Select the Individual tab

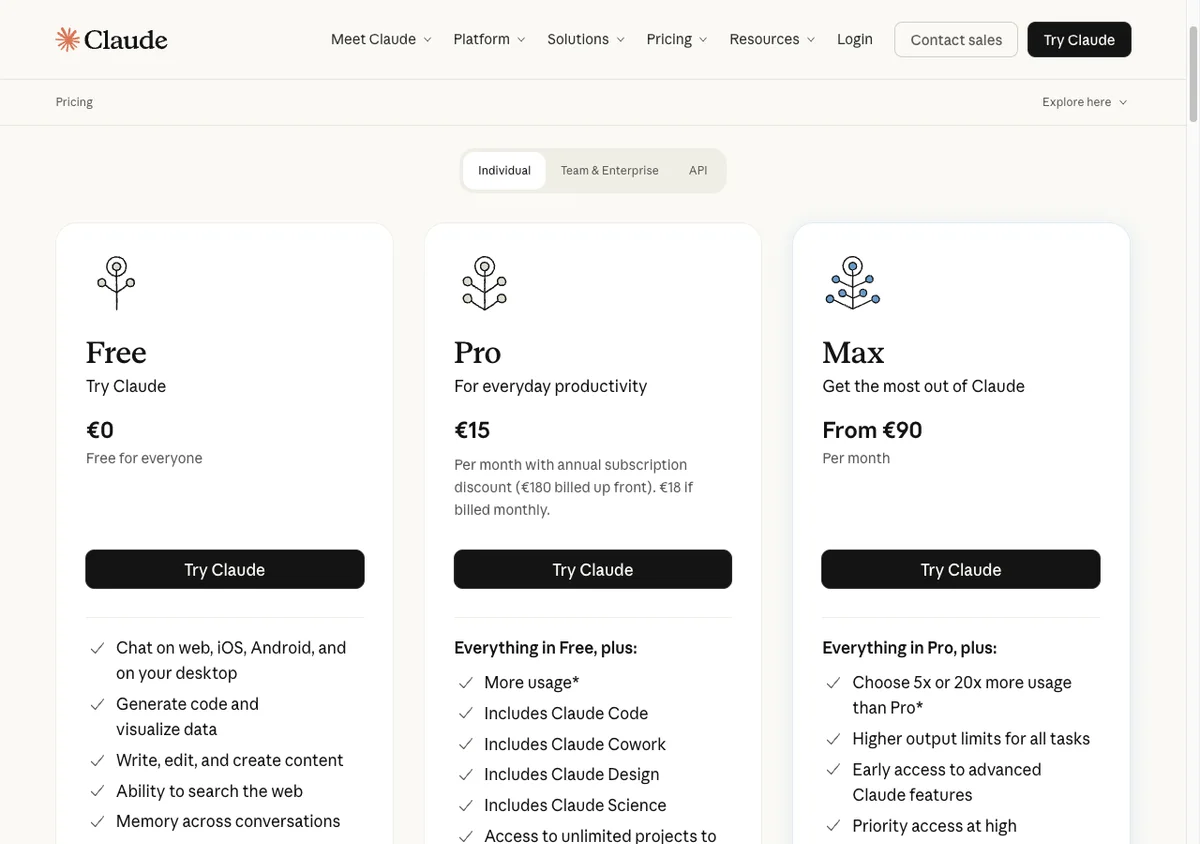[504, 171]
